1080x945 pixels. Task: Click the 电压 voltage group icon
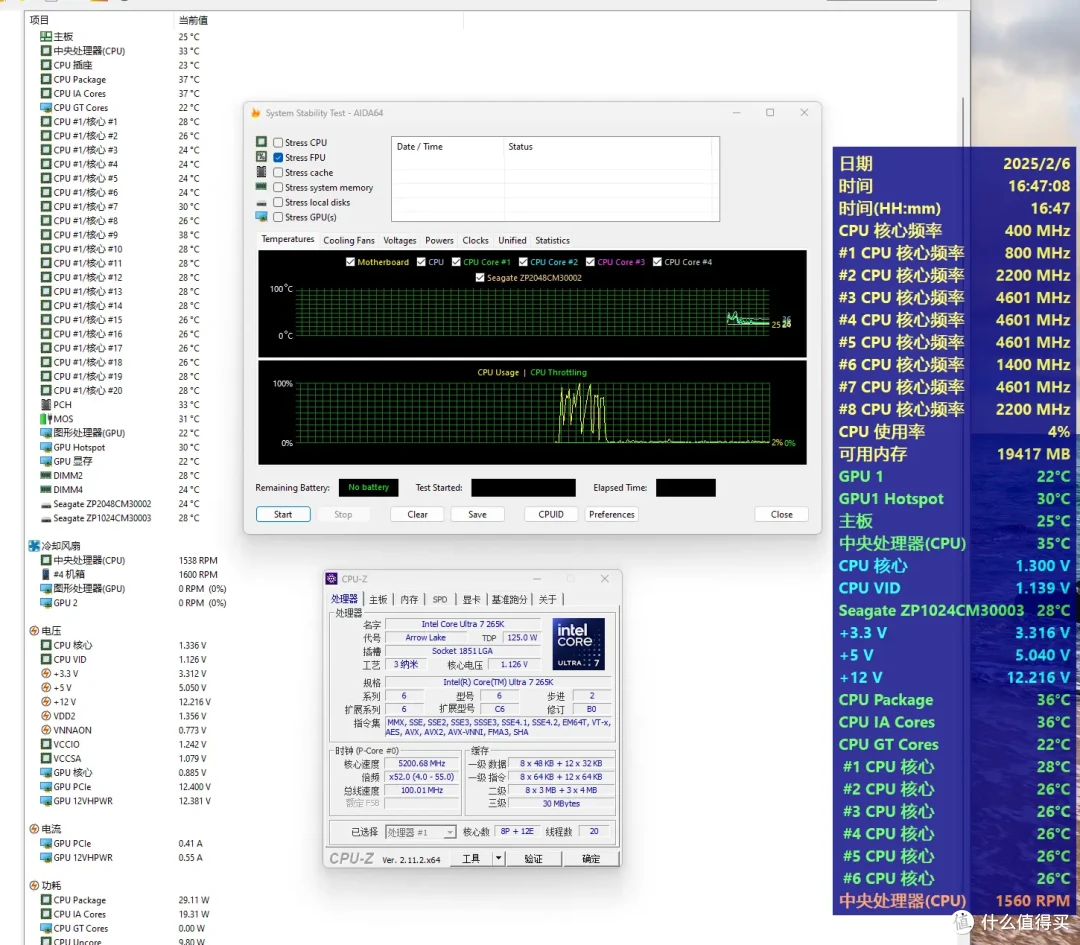[x=34, y=630]
